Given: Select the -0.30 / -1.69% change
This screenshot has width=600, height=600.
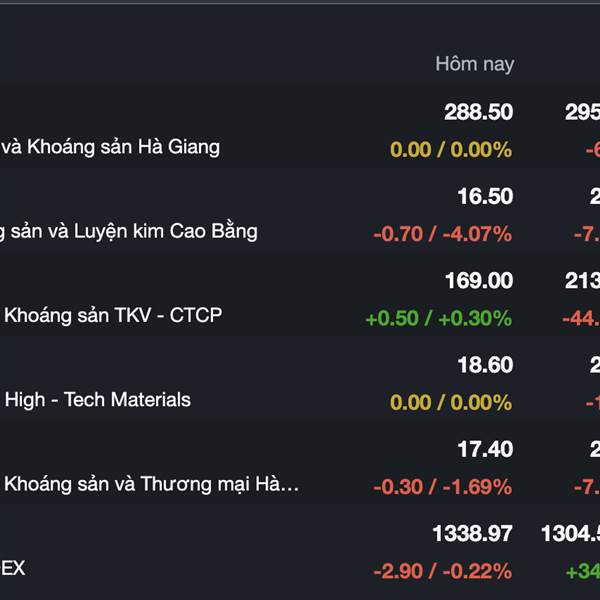Looking at the screenshot, I should point(443,487).
